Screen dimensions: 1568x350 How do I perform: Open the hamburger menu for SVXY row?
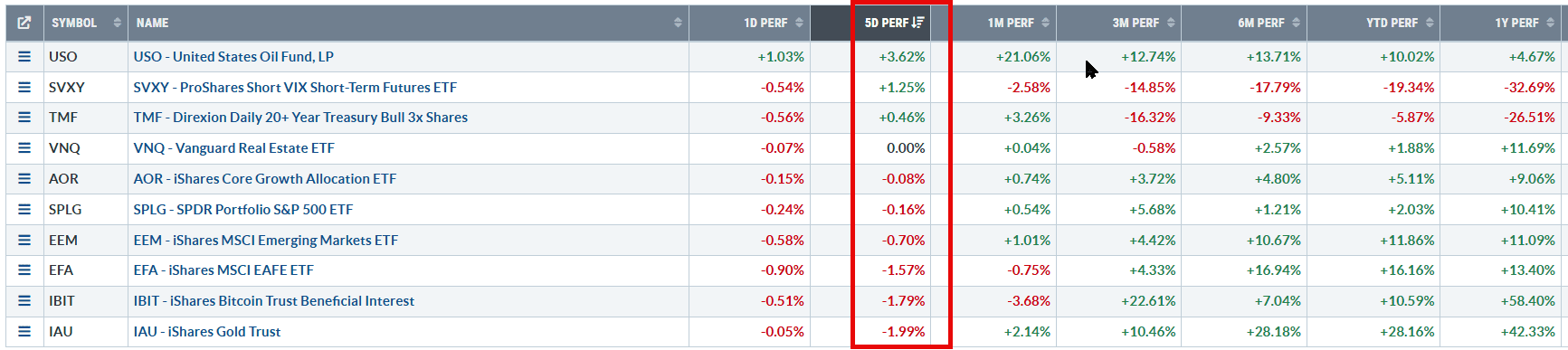coord(24,87)
